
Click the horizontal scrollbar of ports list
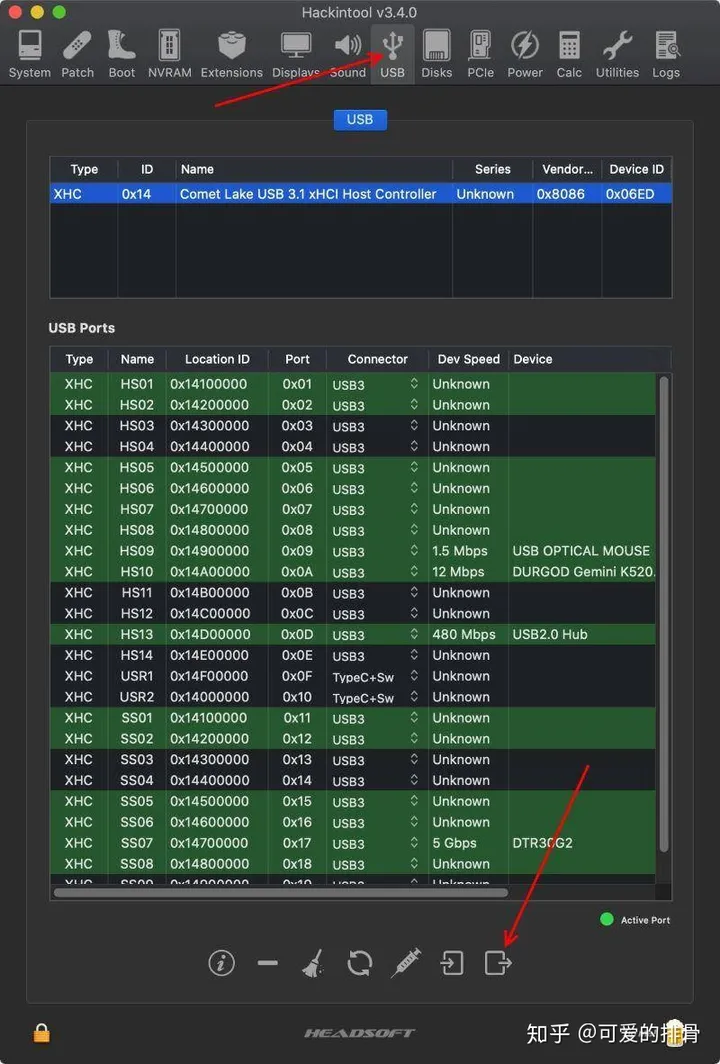[280, 892]
